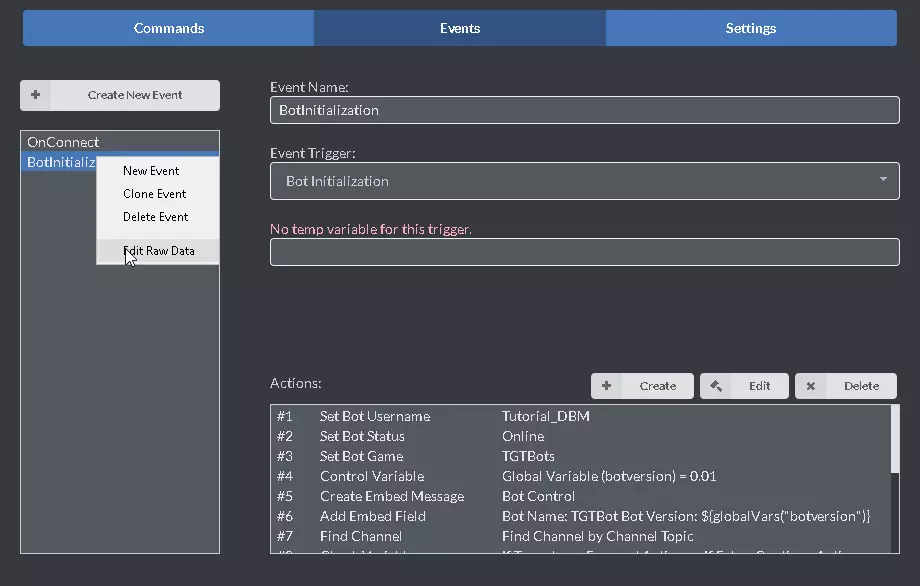Pick Delete Event from the context menu
This screenshot has width=920, height=586.
click(x=156, y=217)
